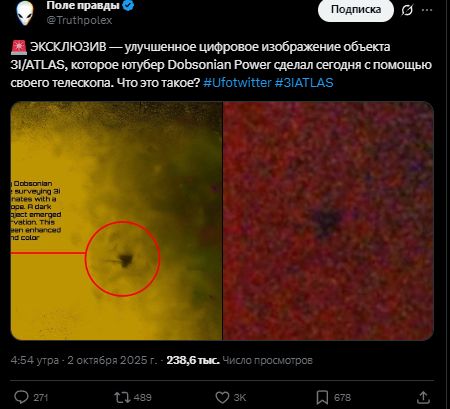Click the Подписка follow button

[356, 10]
